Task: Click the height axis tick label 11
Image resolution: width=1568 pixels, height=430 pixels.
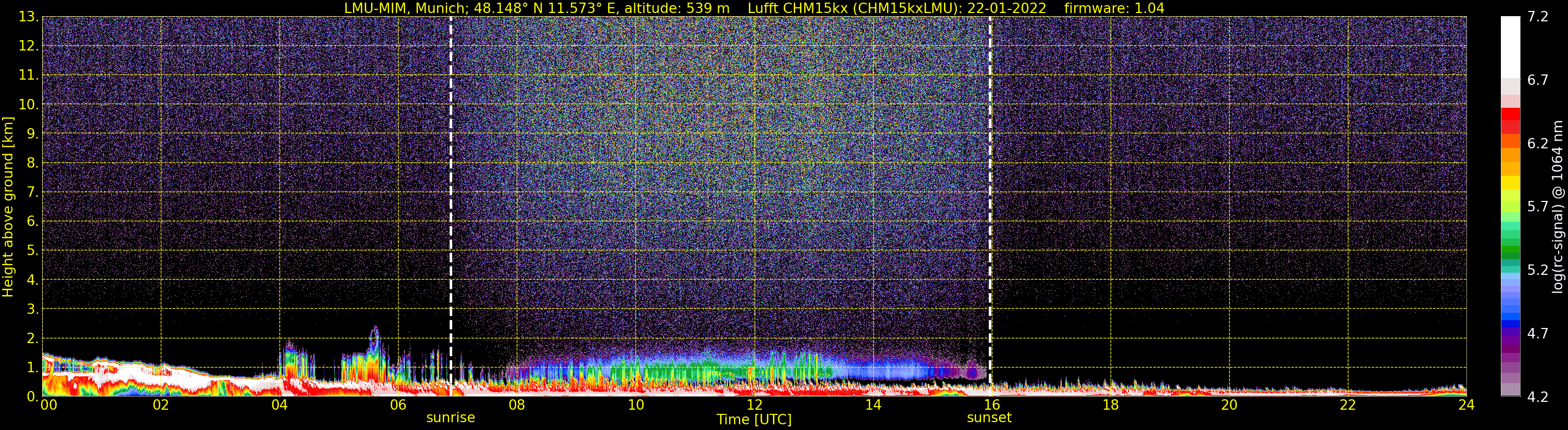Action: pyautogui.click(x=28, y=75)
